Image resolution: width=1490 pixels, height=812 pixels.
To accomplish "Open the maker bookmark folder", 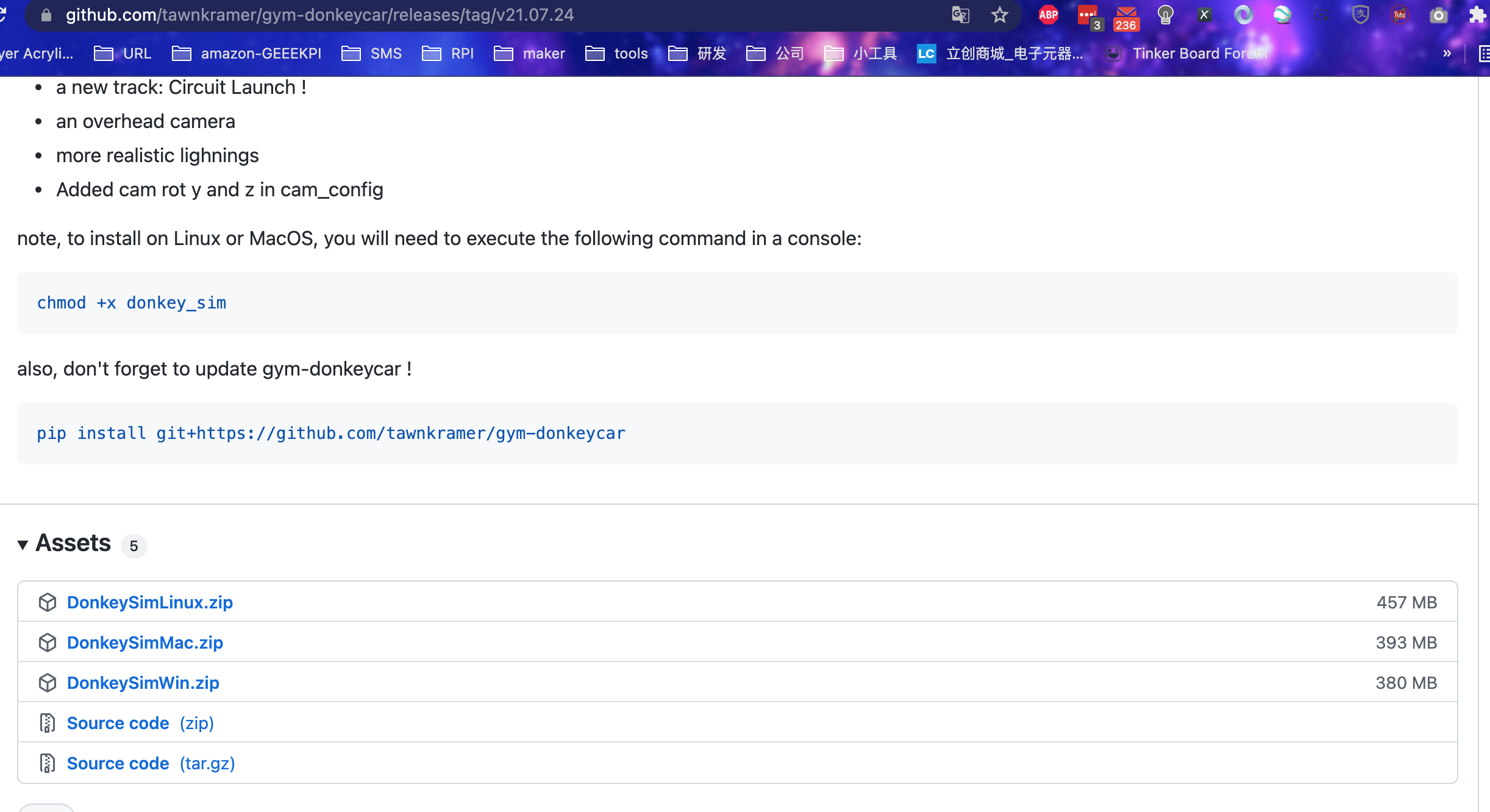I will coord(529,54).
